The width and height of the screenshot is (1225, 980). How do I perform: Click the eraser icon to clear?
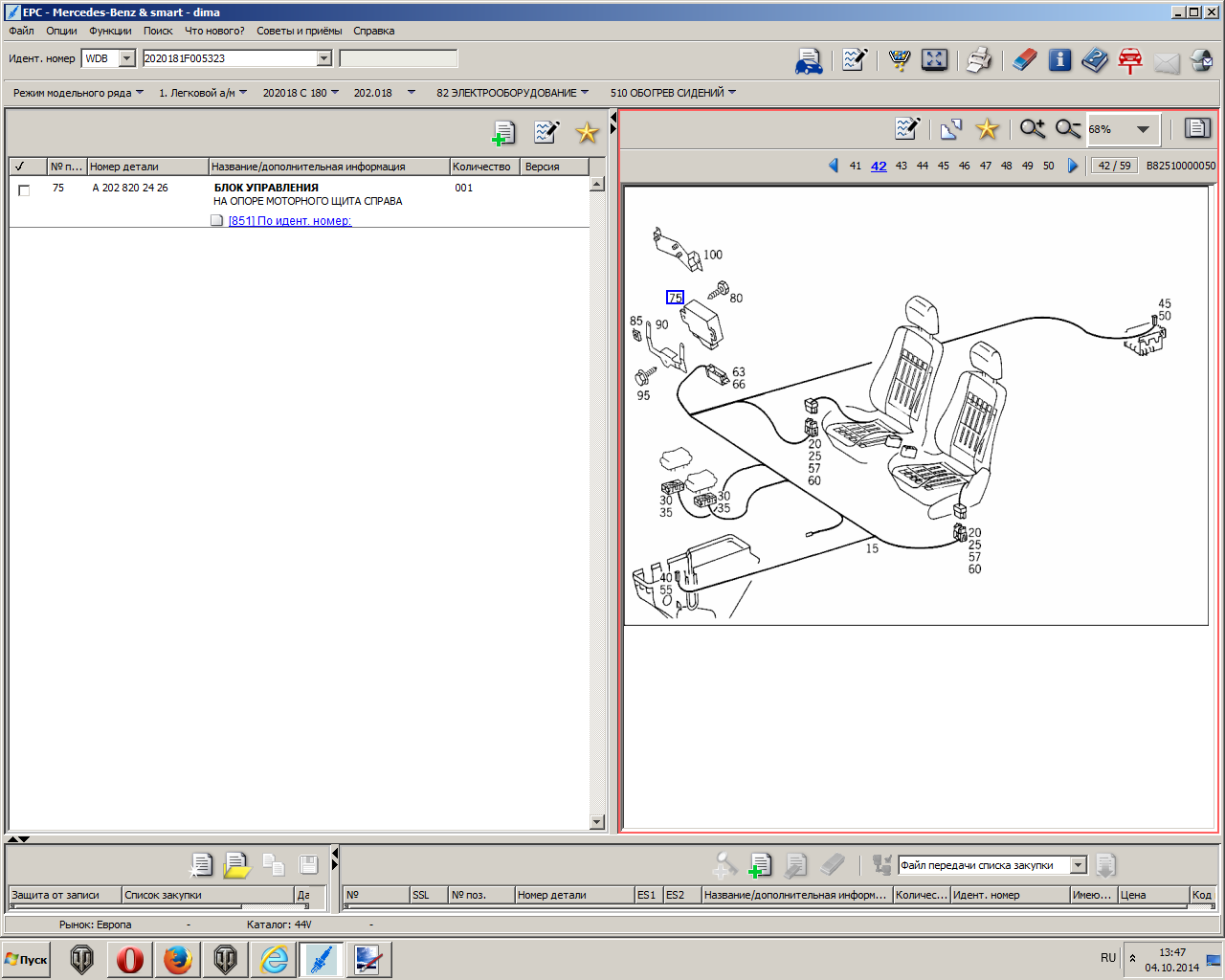(1025, 60)
